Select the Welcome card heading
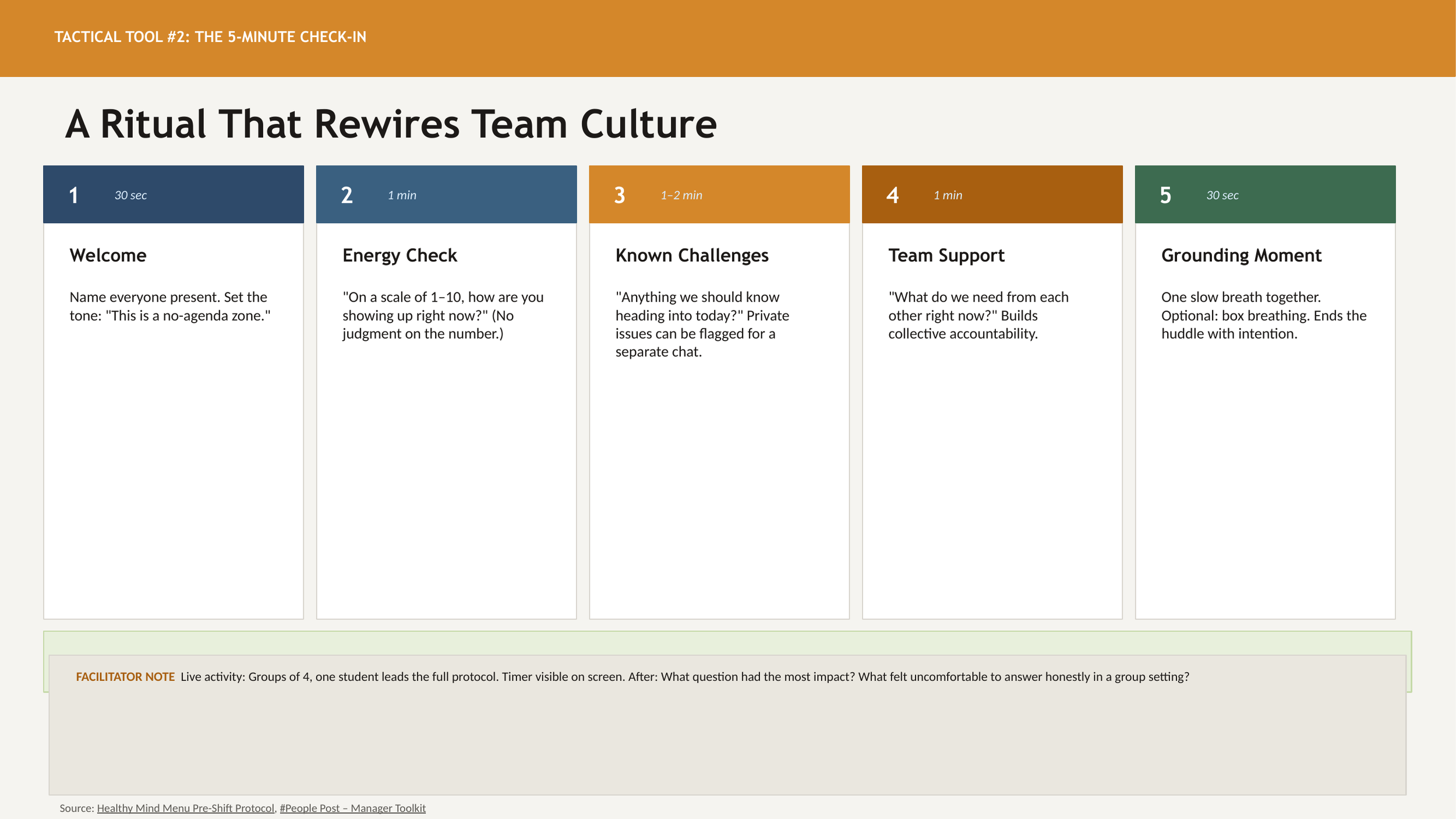Image resolution: width=1456 pixels, height=819 pixels. [x=108, y=255]
